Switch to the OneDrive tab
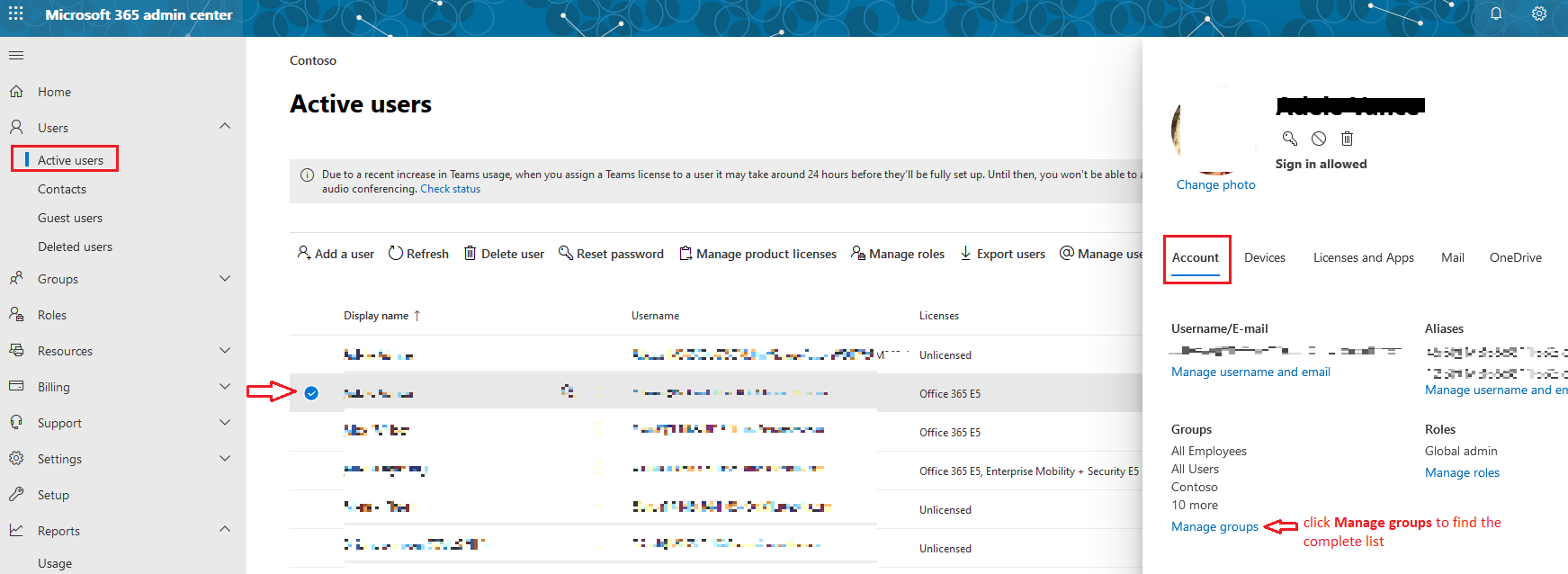1568x574 pixels. pos(1516,257)
